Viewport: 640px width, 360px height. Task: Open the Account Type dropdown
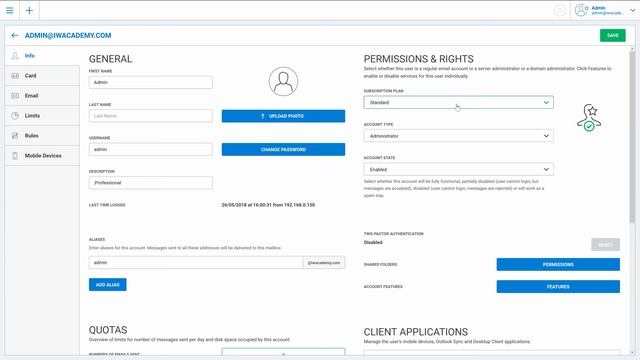pos(458,136)
